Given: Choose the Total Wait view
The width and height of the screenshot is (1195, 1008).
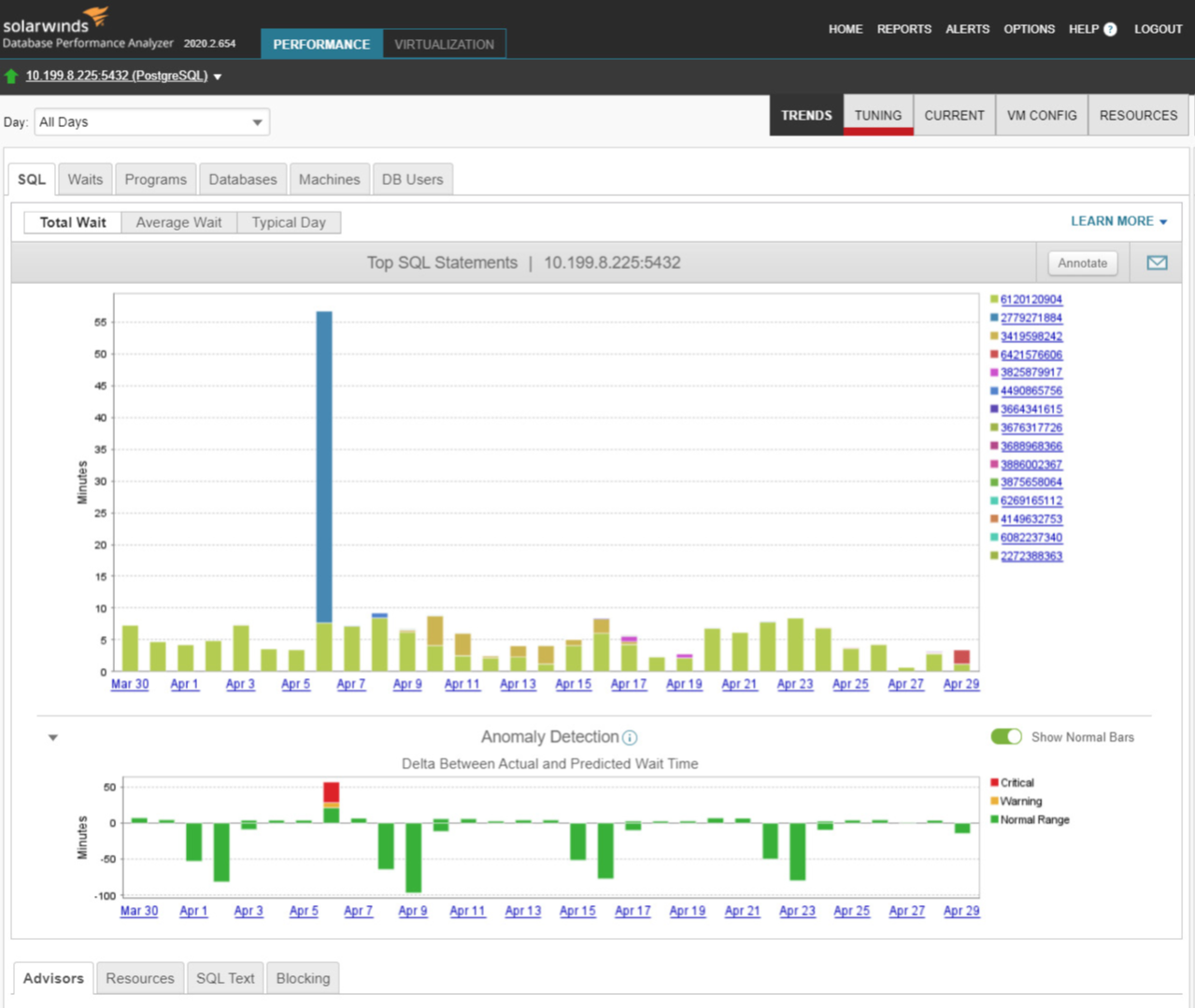Looking at the screenshot, I should [x=73, y=222].
